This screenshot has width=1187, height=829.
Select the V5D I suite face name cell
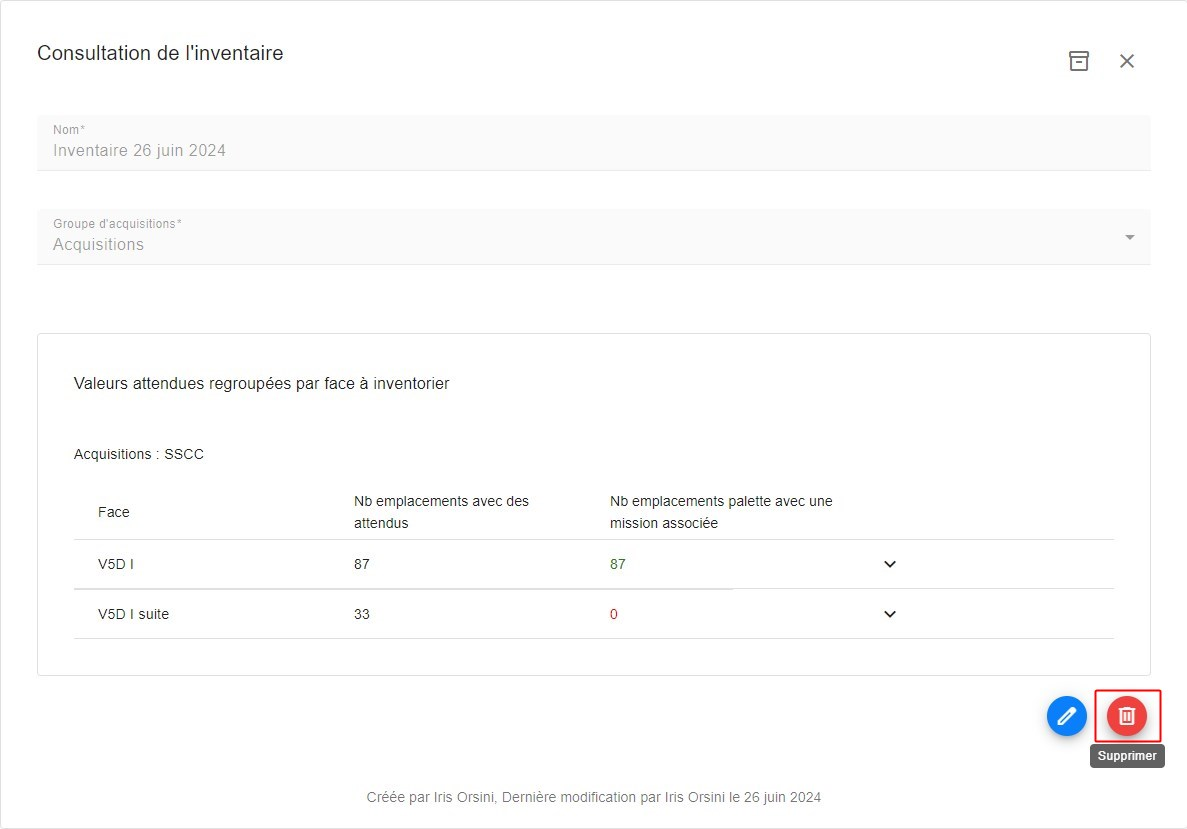133,614
